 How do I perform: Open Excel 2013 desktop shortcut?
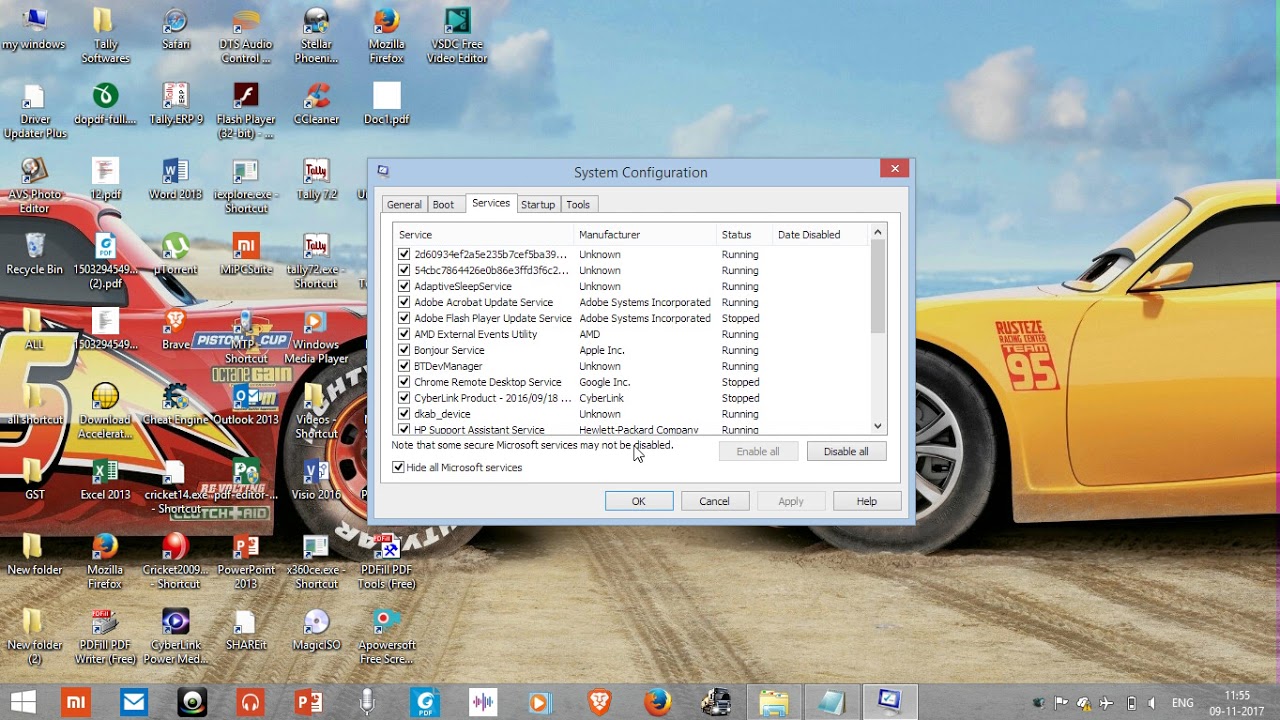click(x=105, y=478)
